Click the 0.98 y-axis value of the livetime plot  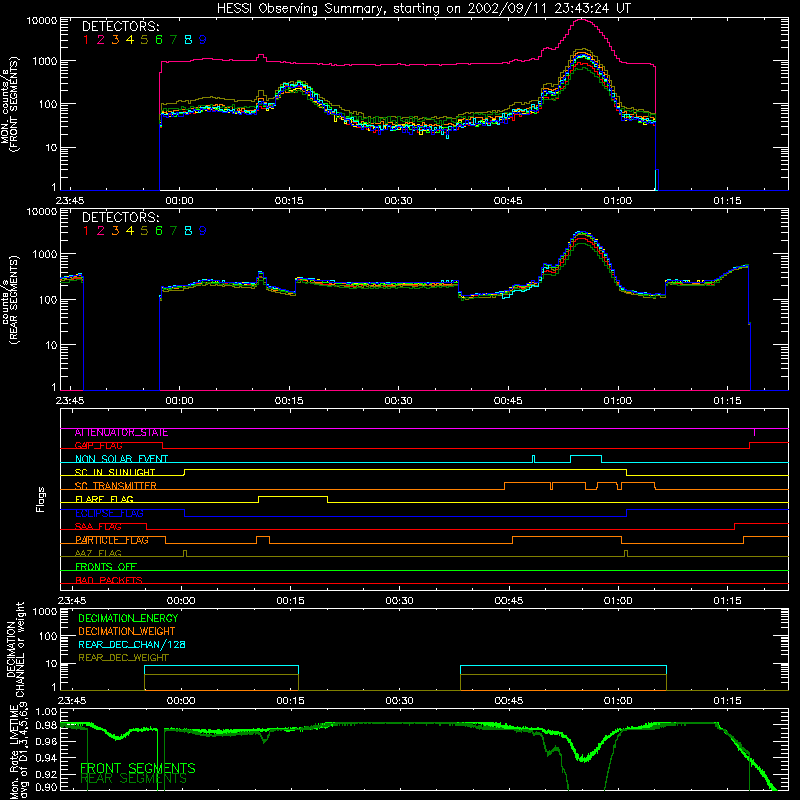coord(47,726)
